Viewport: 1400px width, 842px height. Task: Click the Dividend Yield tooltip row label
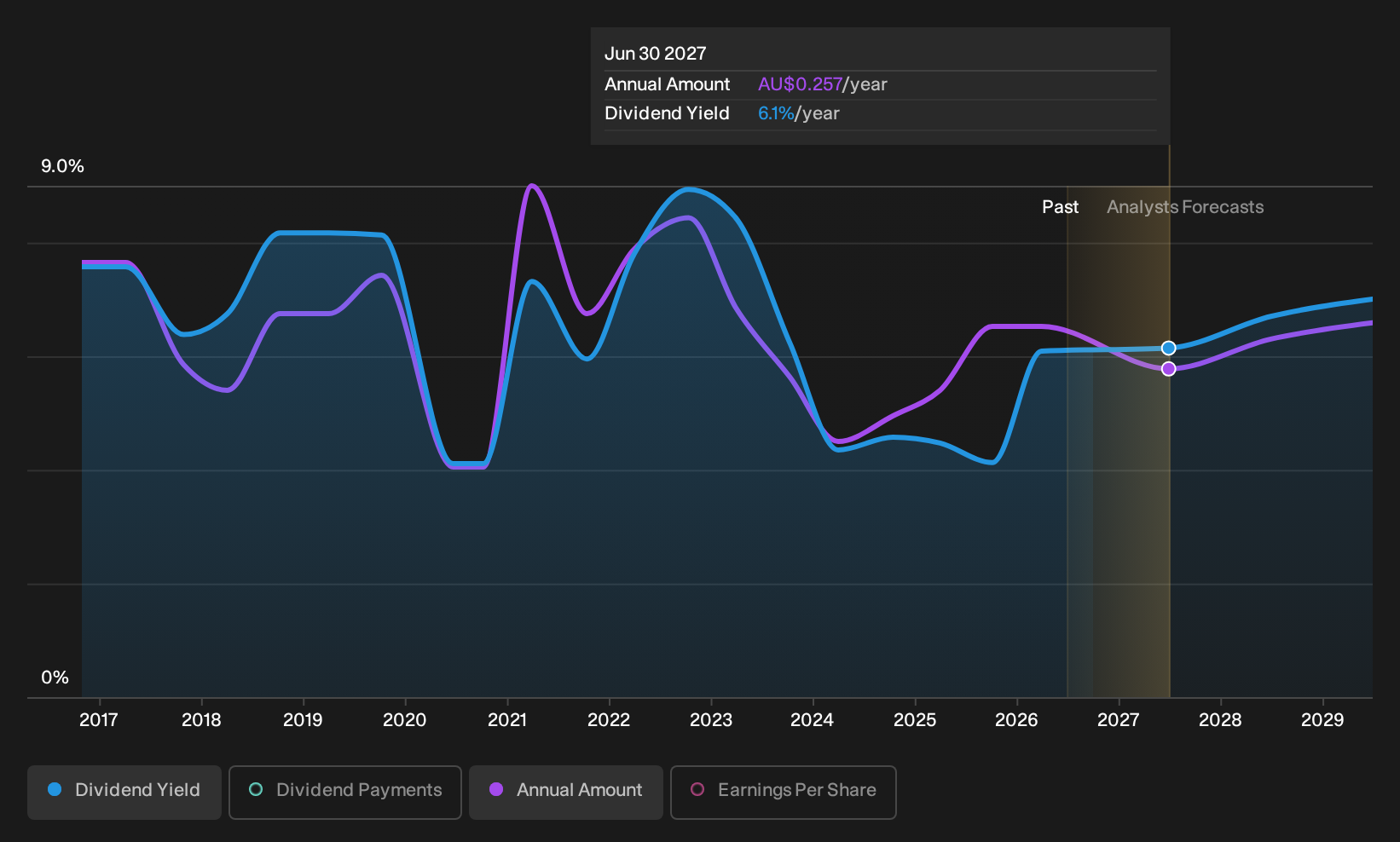tap(668, 113)
